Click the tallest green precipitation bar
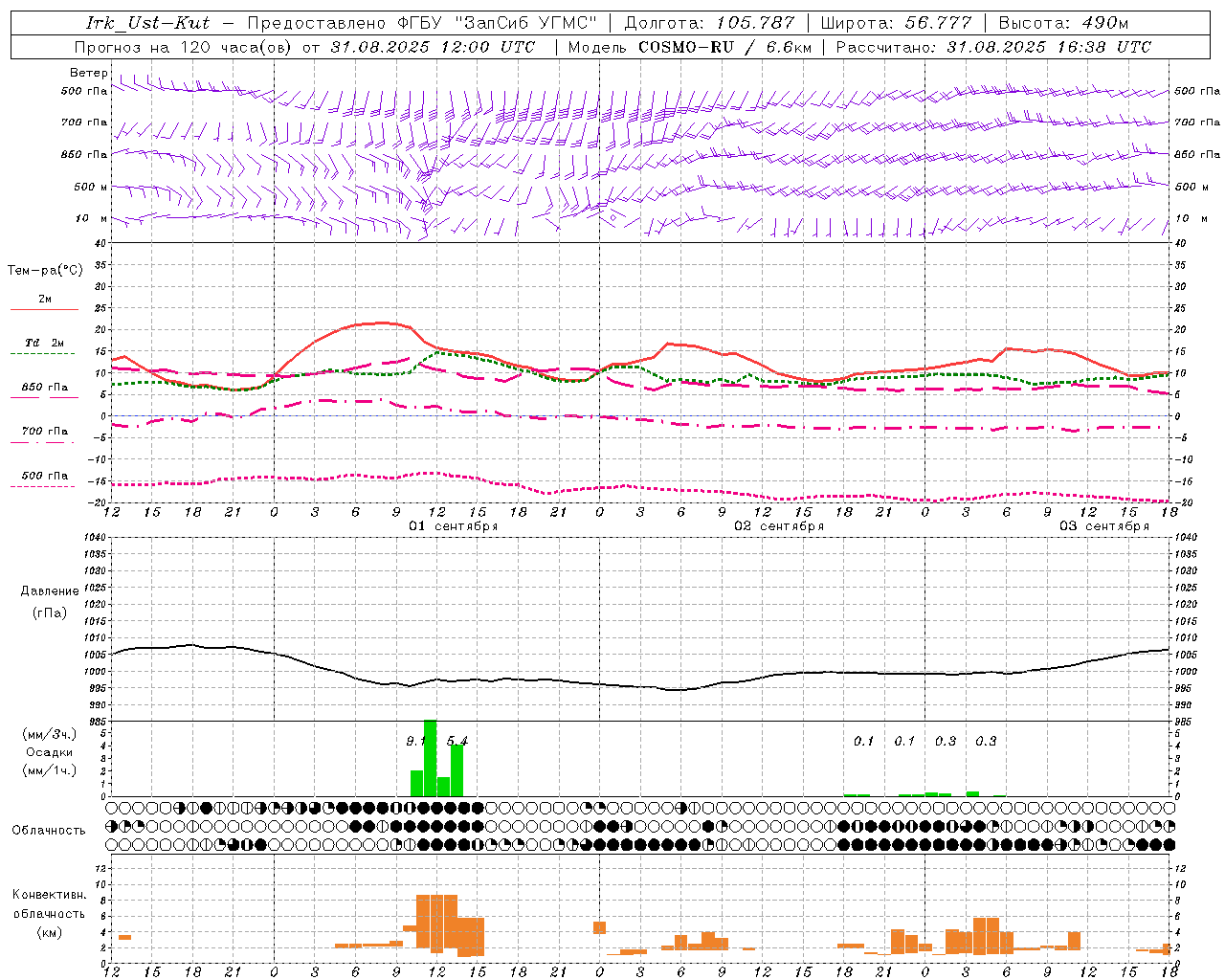Viewport: 1225px width, 980px height. pyautogui.click(x=430, y=758)
